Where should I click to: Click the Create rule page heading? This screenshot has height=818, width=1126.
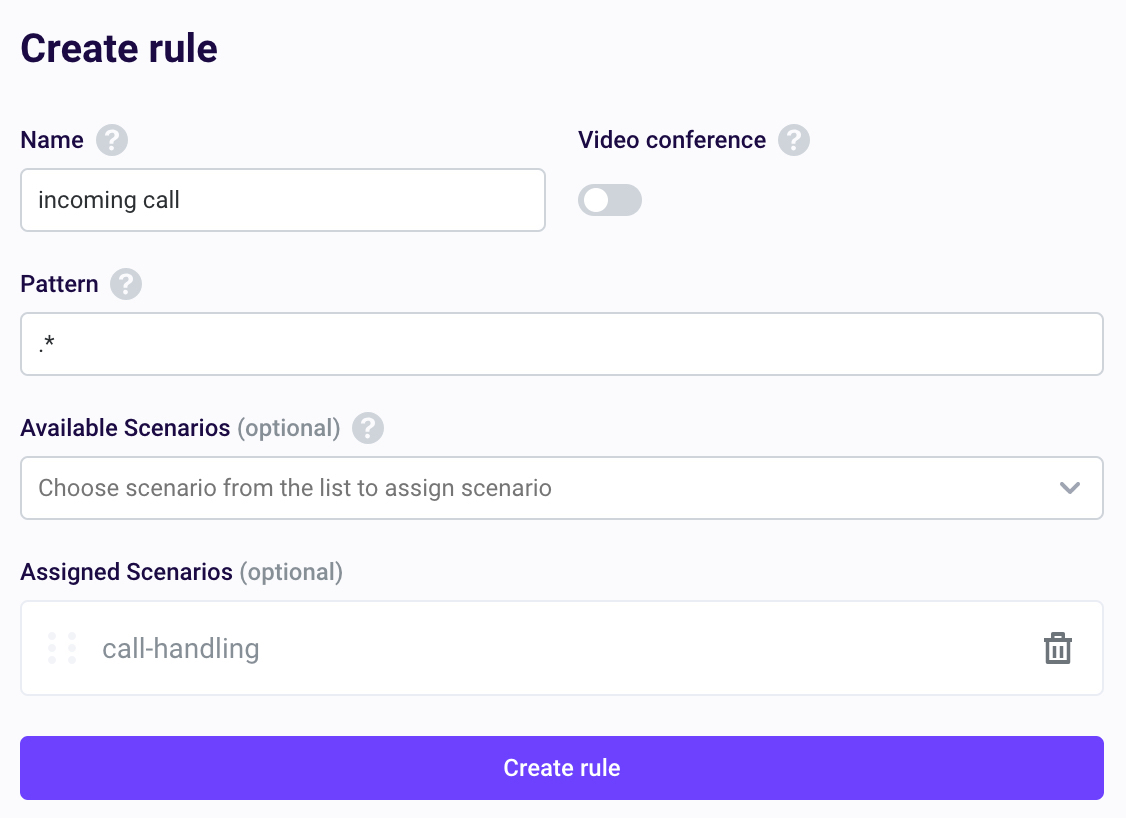coord(119,49)
